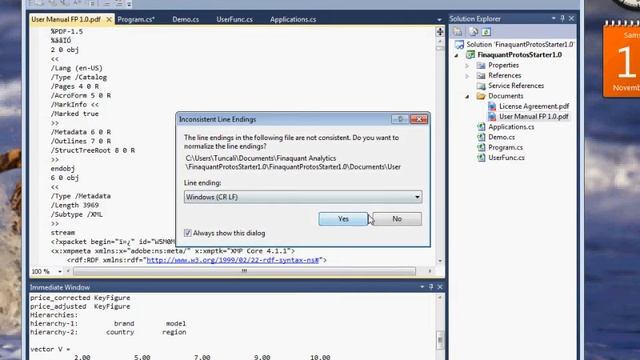The width and height of the screenshot is (640, 360).
Task: Click the editor split window handle icon
Action: tap(440, 31)
